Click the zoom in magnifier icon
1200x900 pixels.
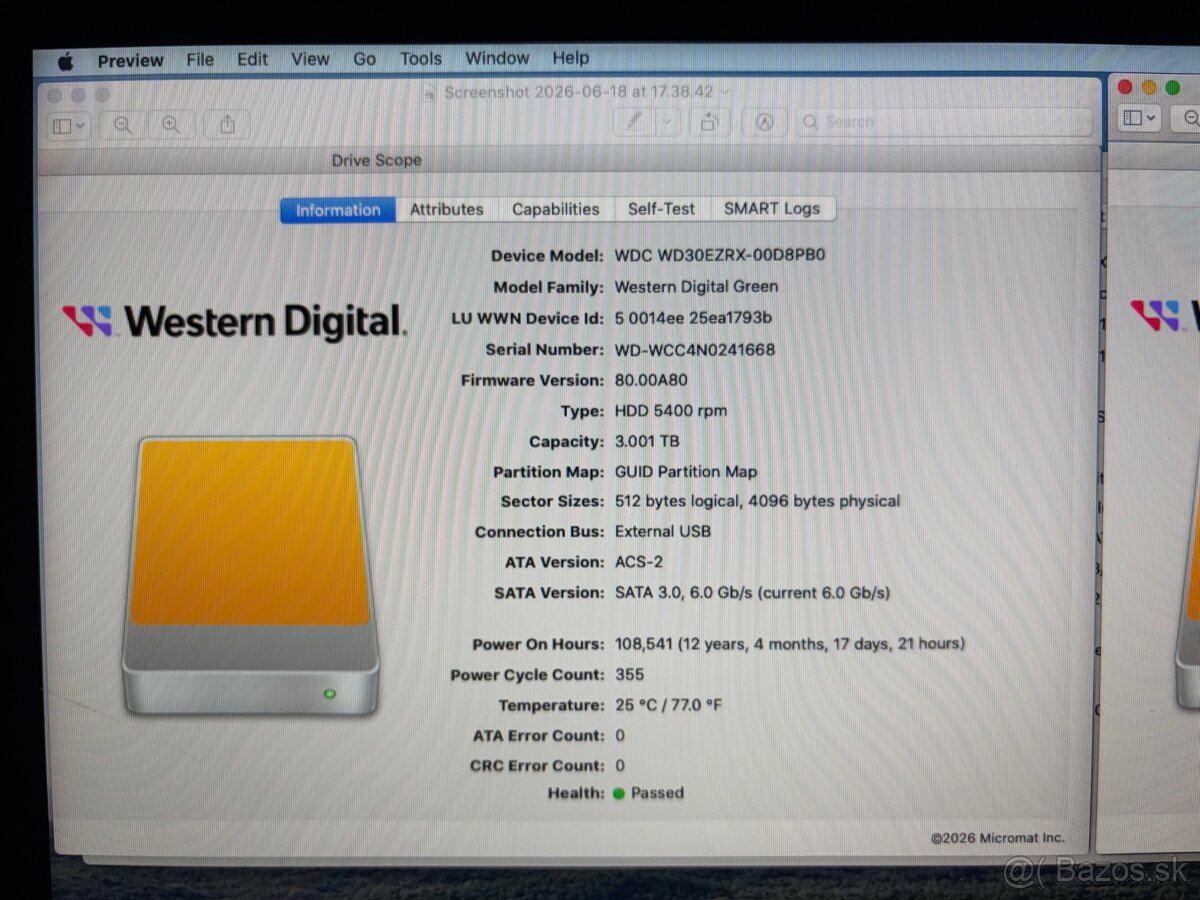click(x=171, y=125)
